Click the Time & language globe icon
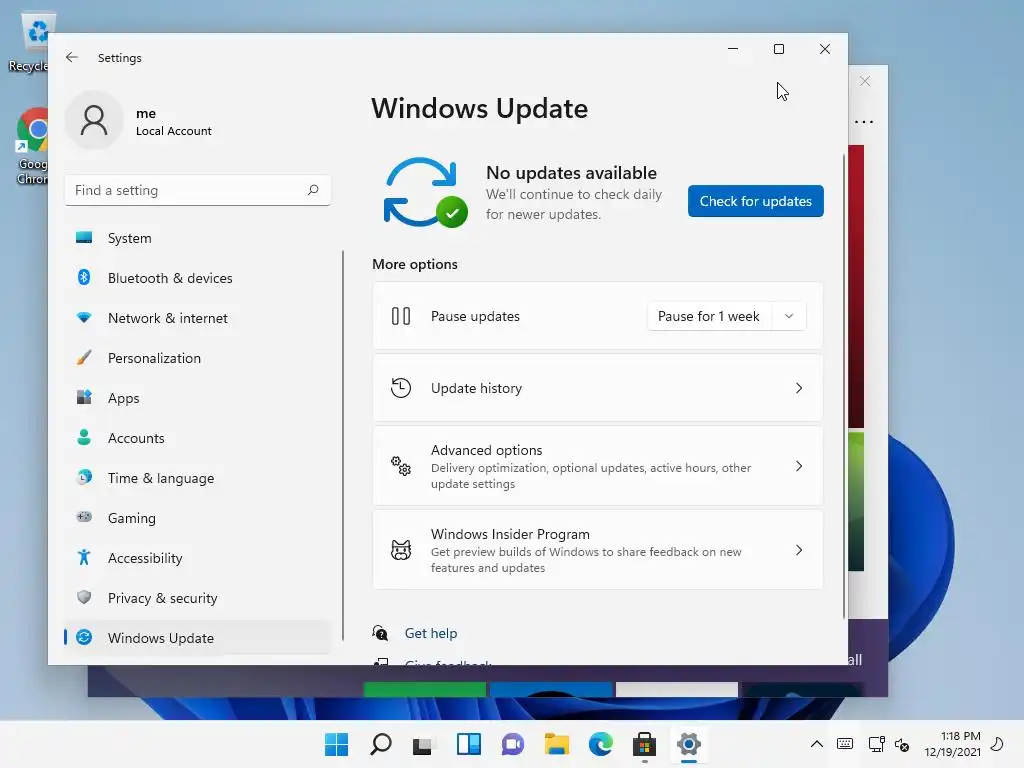1024x768 pixels. 84,477
